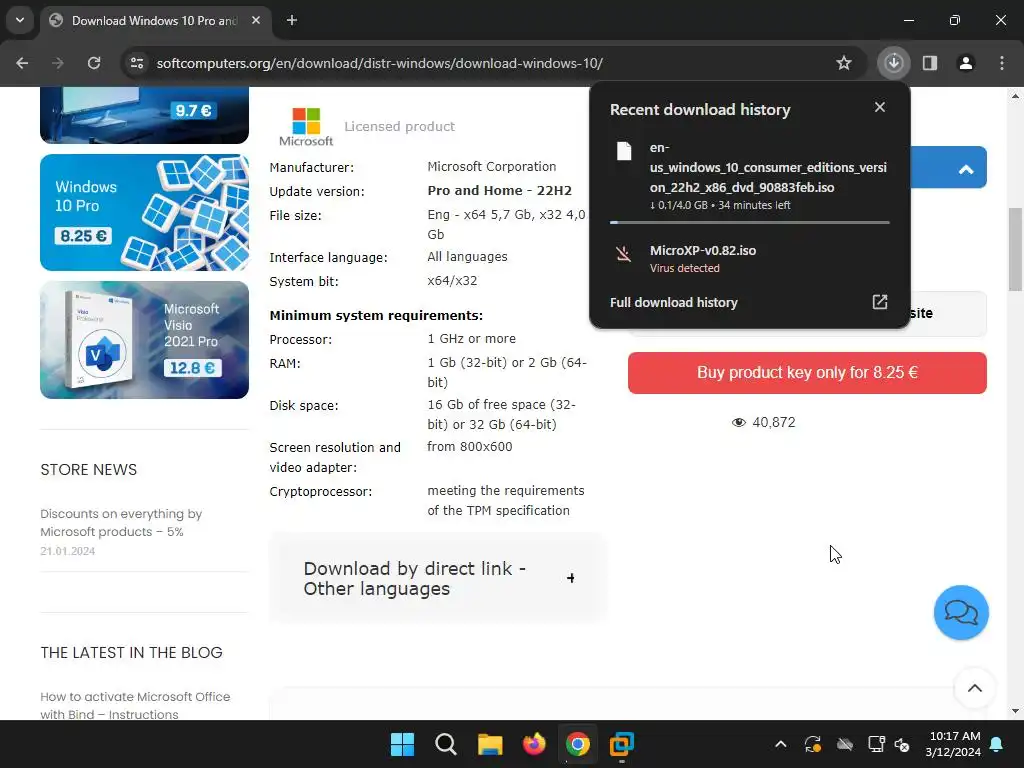Open the Chrome side panel
This screenshot has height=768, width=1024.
(x=930, y=63)
